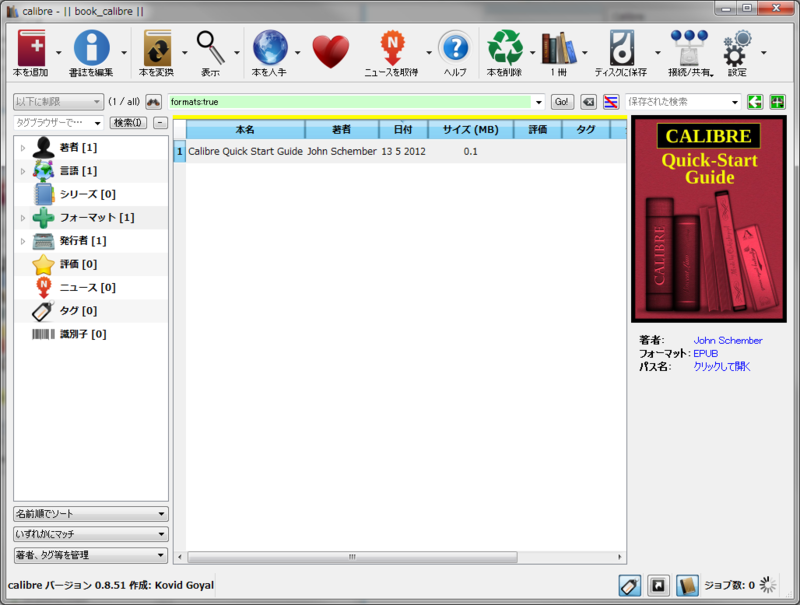Screen dimensions: 800x605
Task: Expand the 言語 [1] tree node
Action: tap(22, 171)
